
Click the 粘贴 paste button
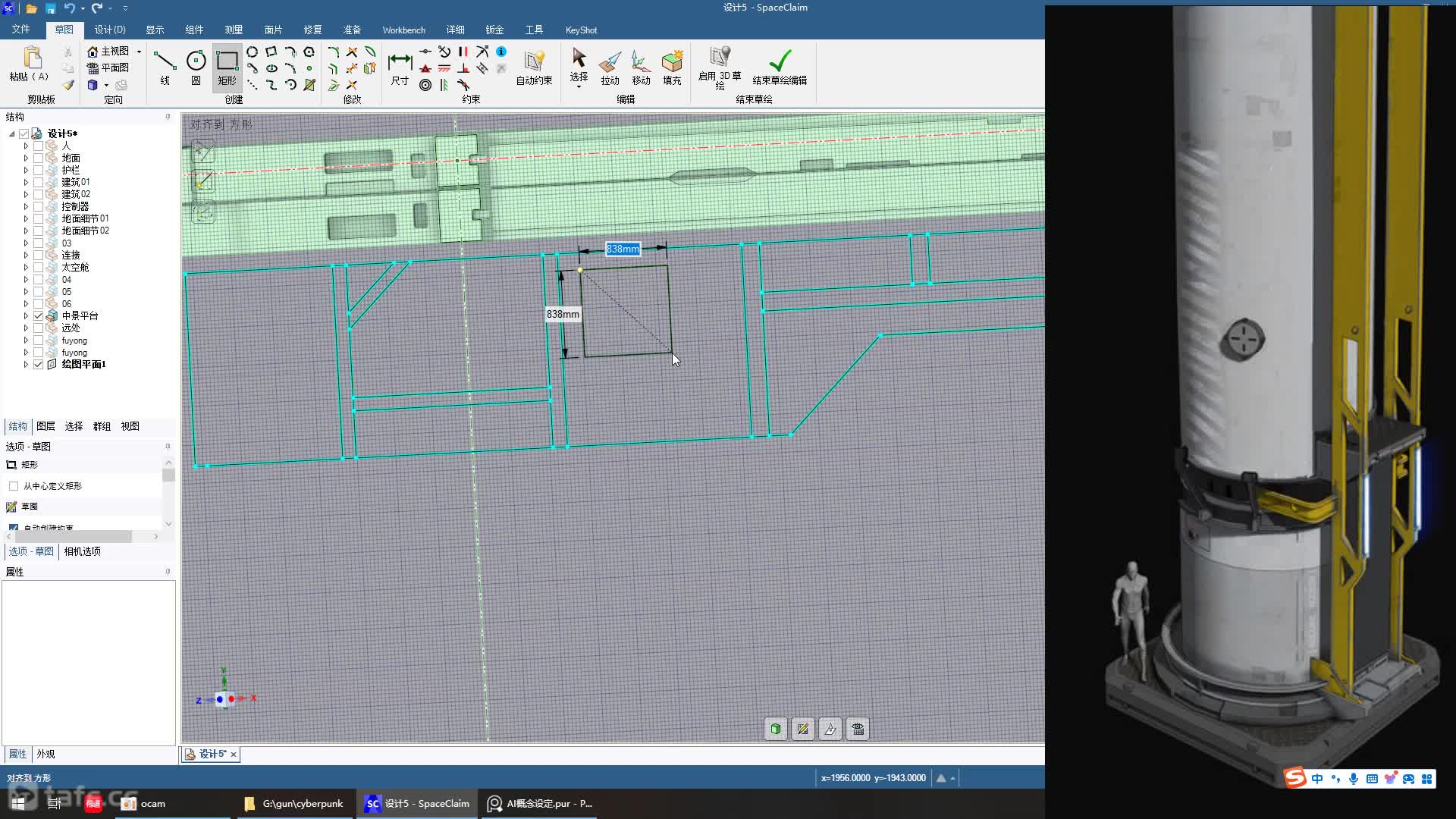click(x=30, y=65)
